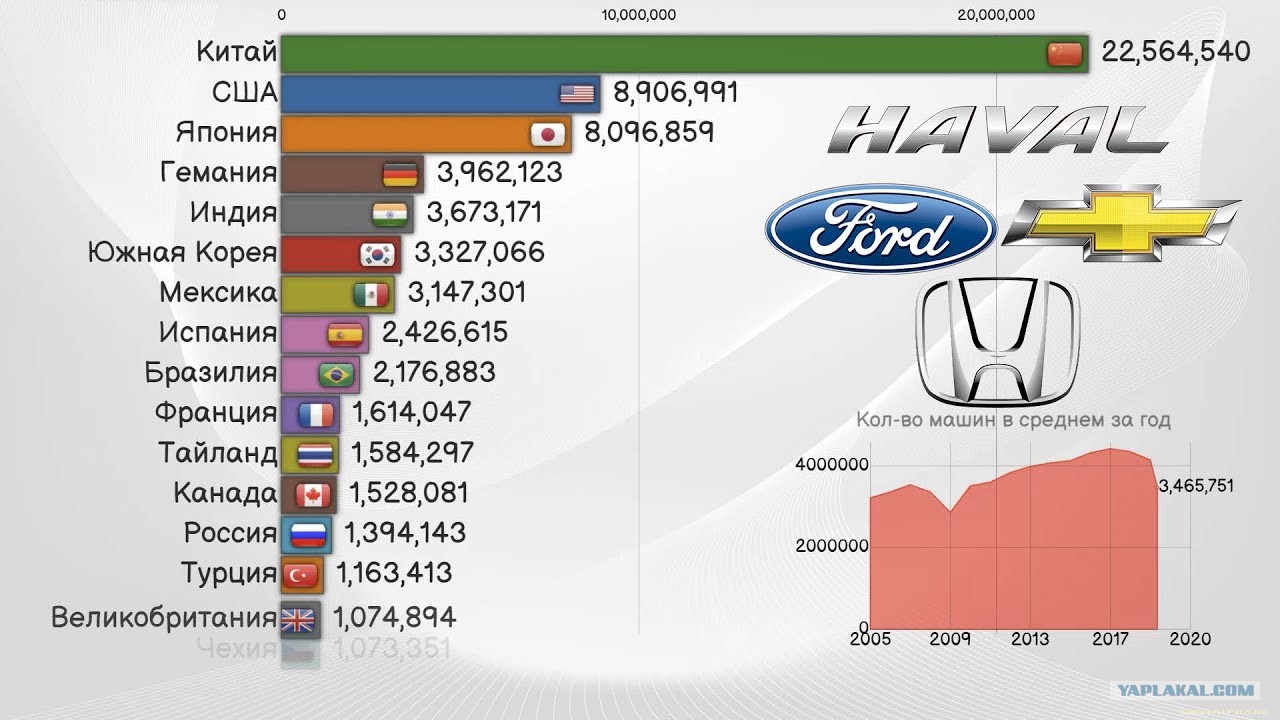Select the blue США bar
The height and width of the screenshot is (720, 1280).
(x=440, y=94)
